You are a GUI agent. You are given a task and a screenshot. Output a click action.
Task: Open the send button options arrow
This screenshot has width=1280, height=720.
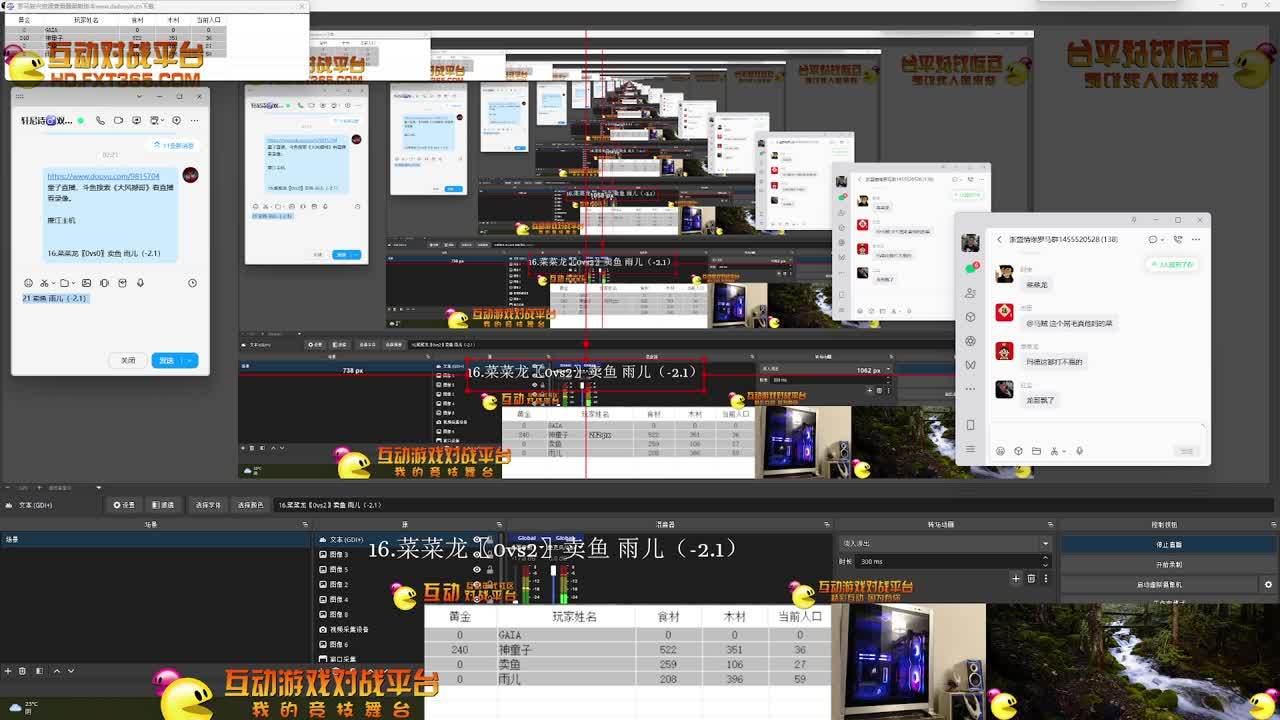pos(190,360)
